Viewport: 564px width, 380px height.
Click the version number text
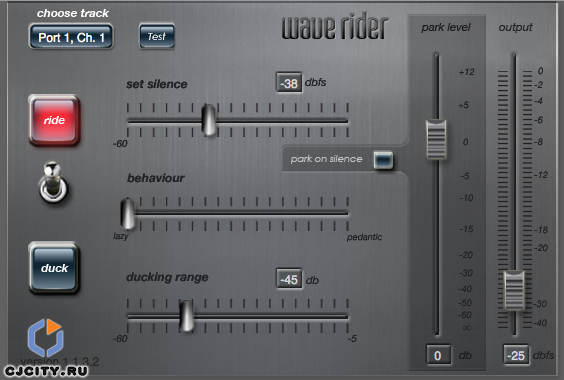coord(60,361)
